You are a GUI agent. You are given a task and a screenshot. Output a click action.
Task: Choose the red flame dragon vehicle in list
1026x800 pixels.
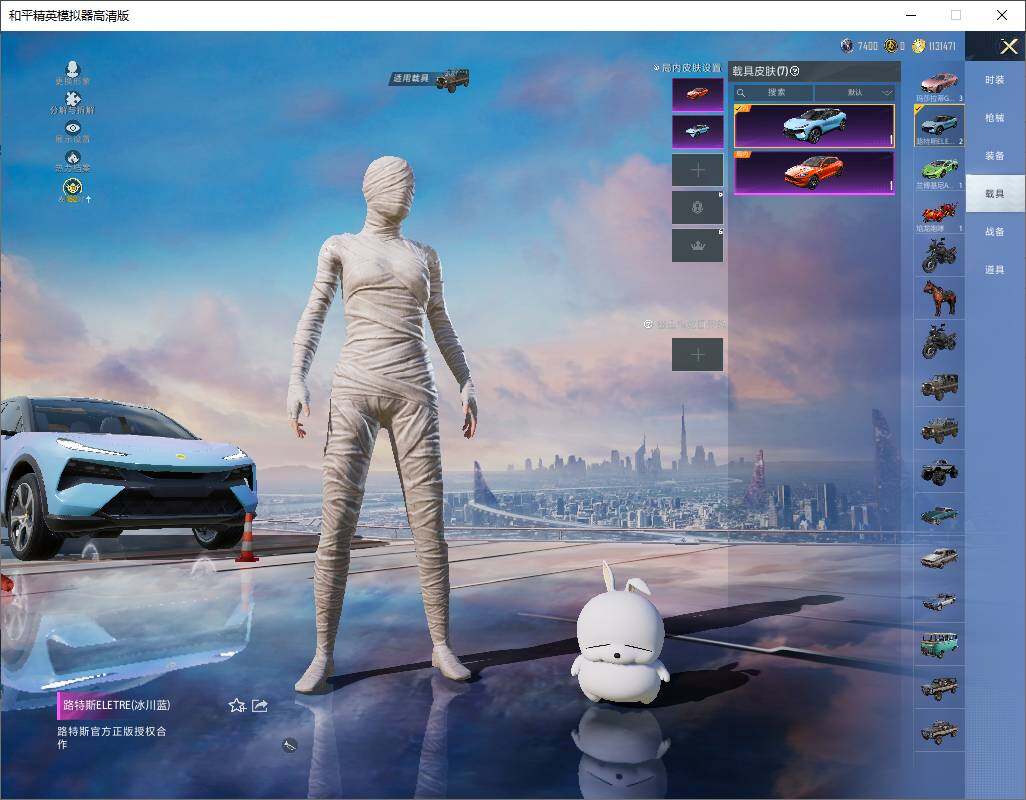[939, 213]
